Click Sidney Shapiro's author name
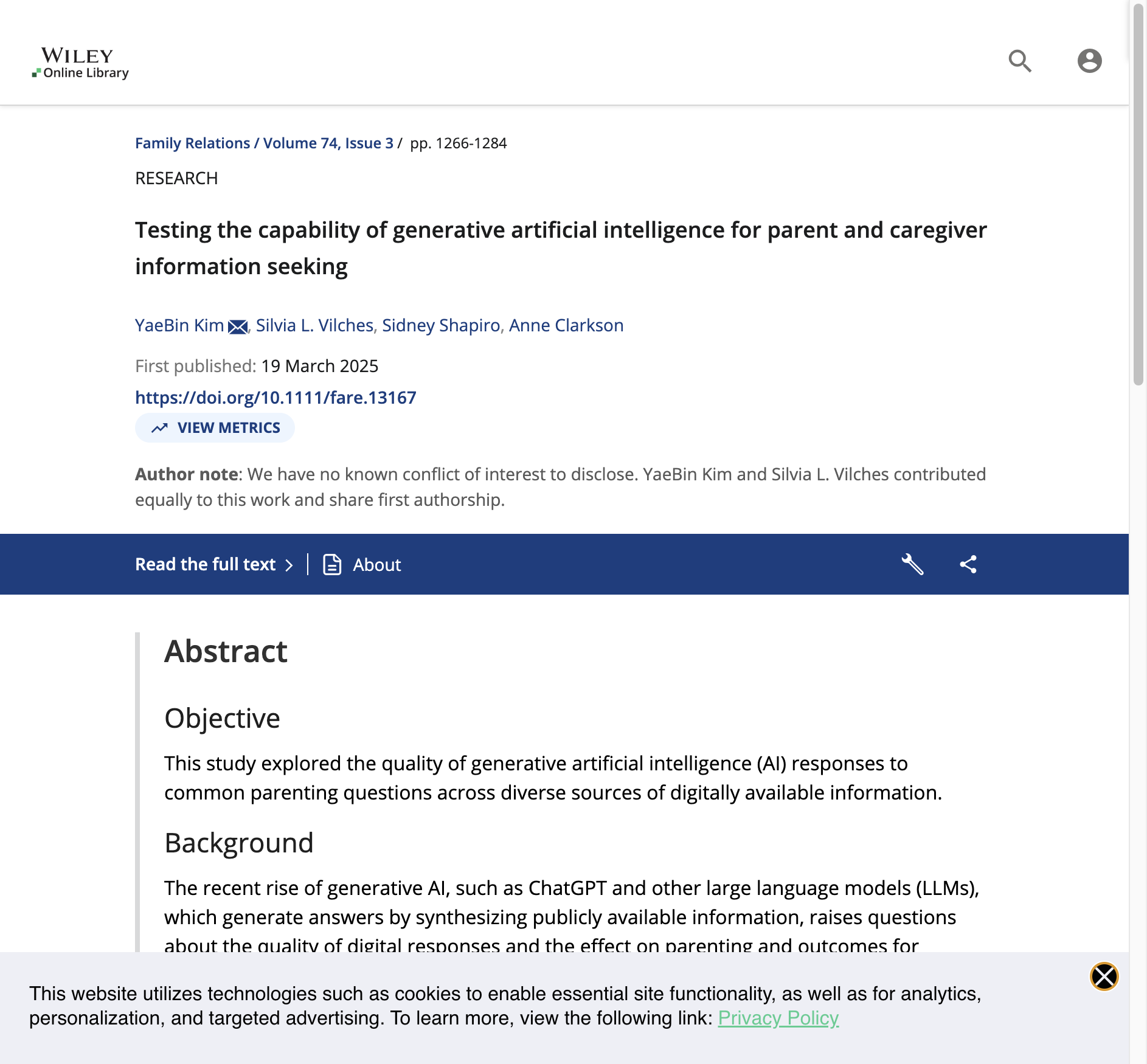1147x1064 pixels. (440, 326)
